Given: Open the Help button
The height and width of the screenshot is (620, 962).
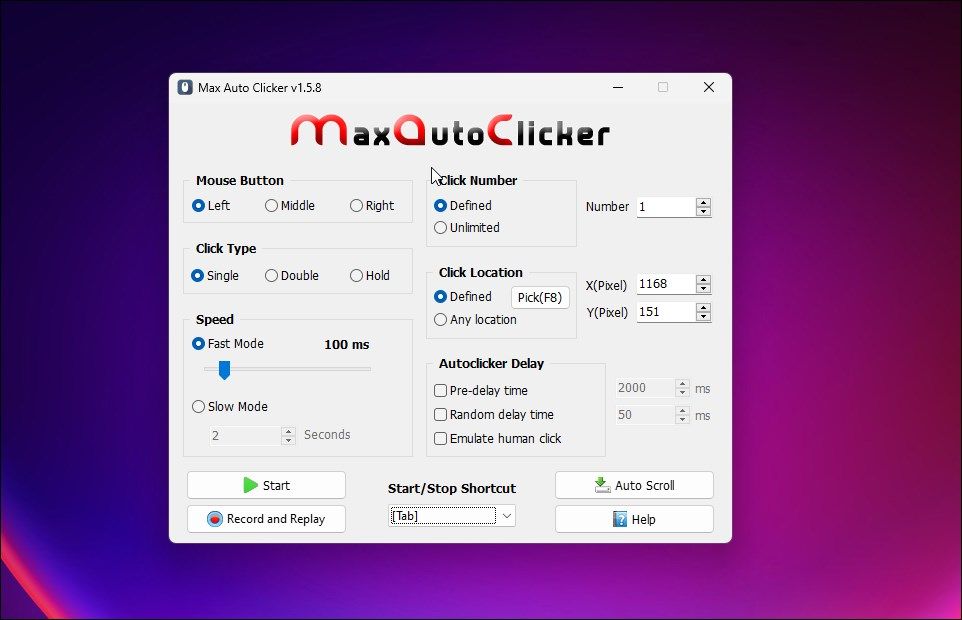Looking at the screenshot, I should click(x=634, y=519).
